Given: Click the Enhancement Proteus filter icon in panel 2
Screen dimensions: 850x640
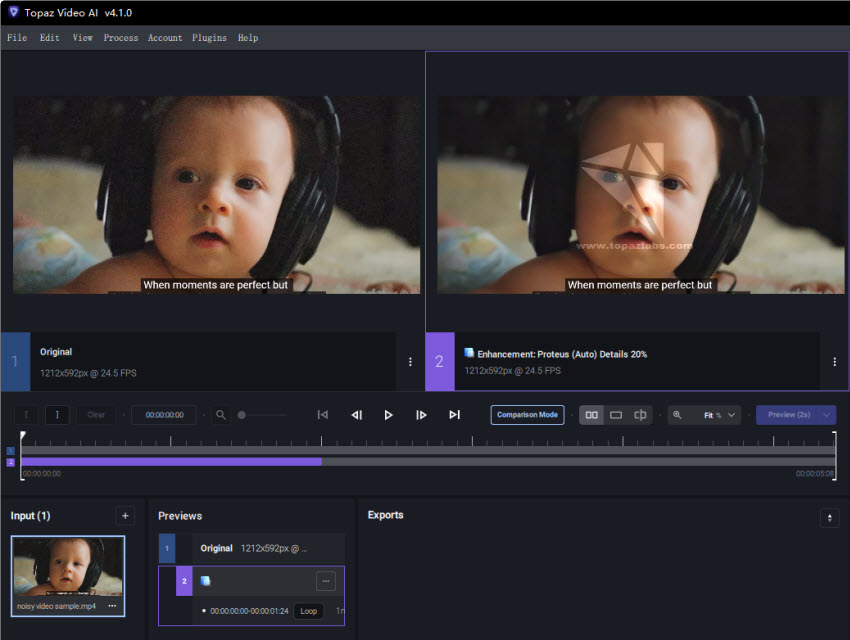Looking at the screenshot, I should point(469,353).
